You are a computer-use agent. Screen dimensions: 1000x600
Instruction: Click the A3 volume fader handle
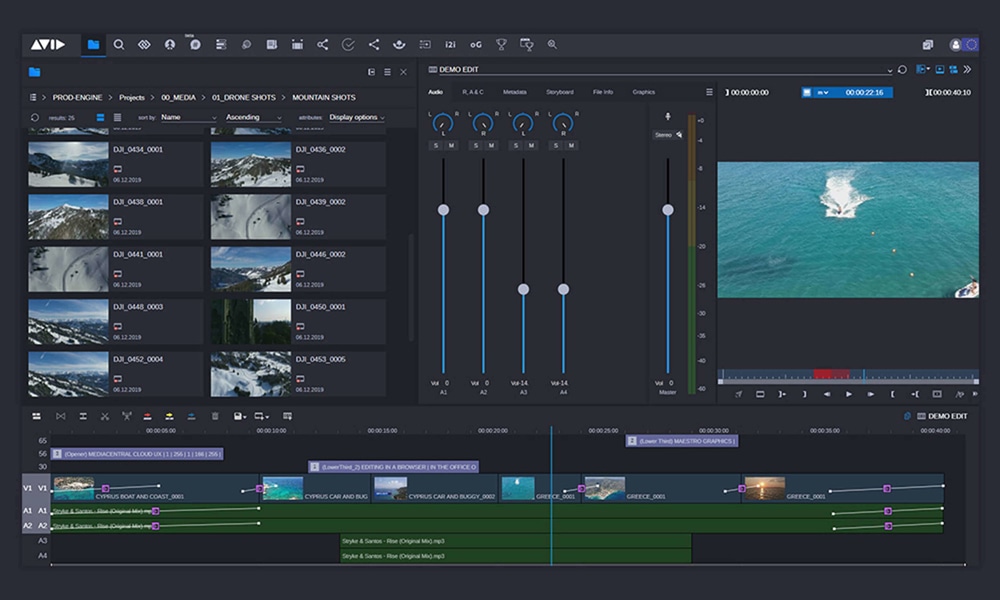coord(523,289)
